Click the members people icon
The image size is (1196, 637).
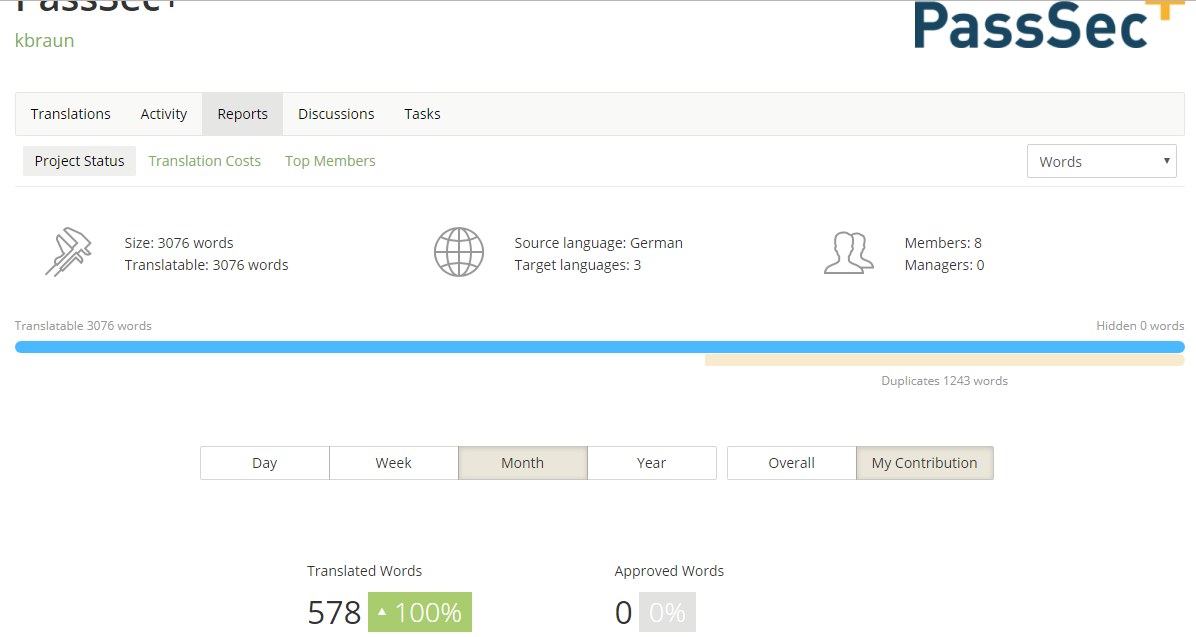pyautogui.click(x=848, y=252)
